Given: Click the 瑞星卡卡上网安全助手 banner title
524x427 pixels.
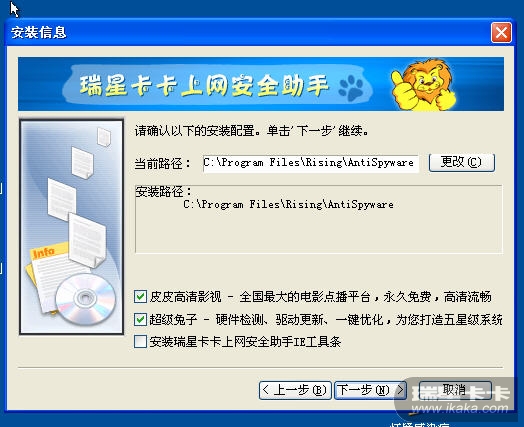Looking at the screenshot, I should (204, 85).
